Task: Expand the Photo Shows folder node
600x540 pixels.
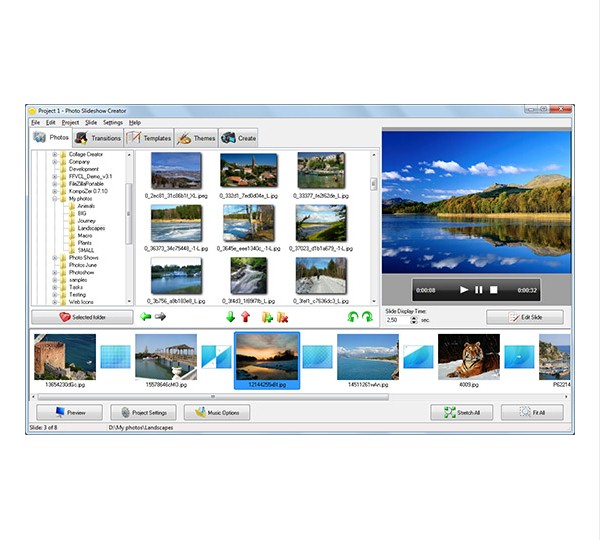Action: tap(55, 257)
